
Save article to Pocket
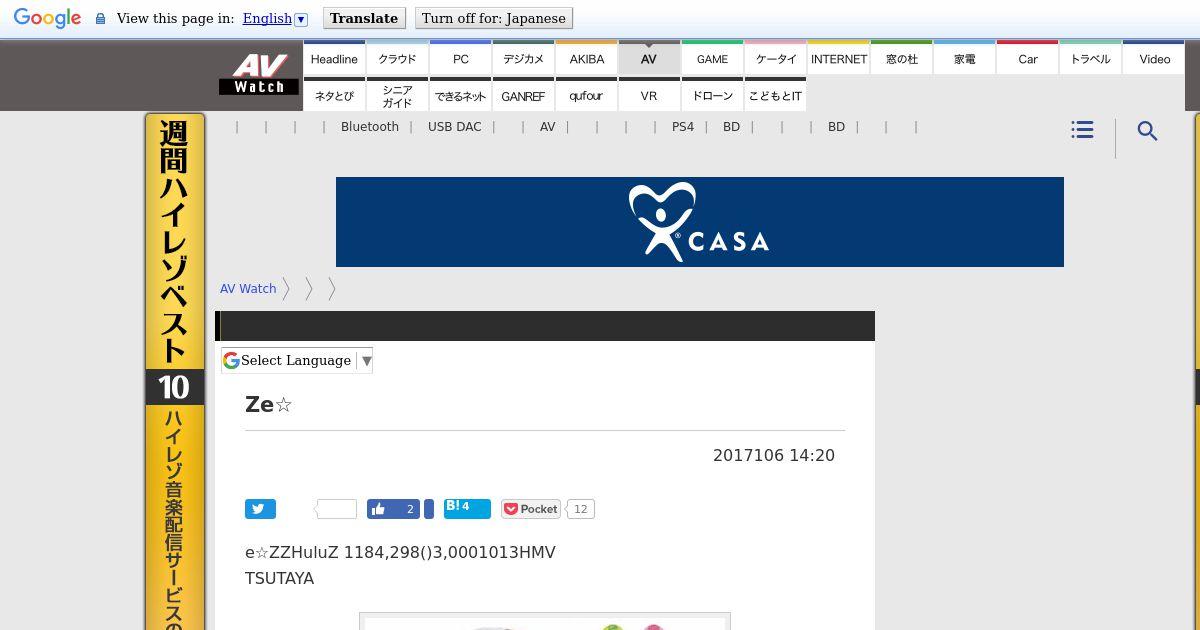pos(530,509)
